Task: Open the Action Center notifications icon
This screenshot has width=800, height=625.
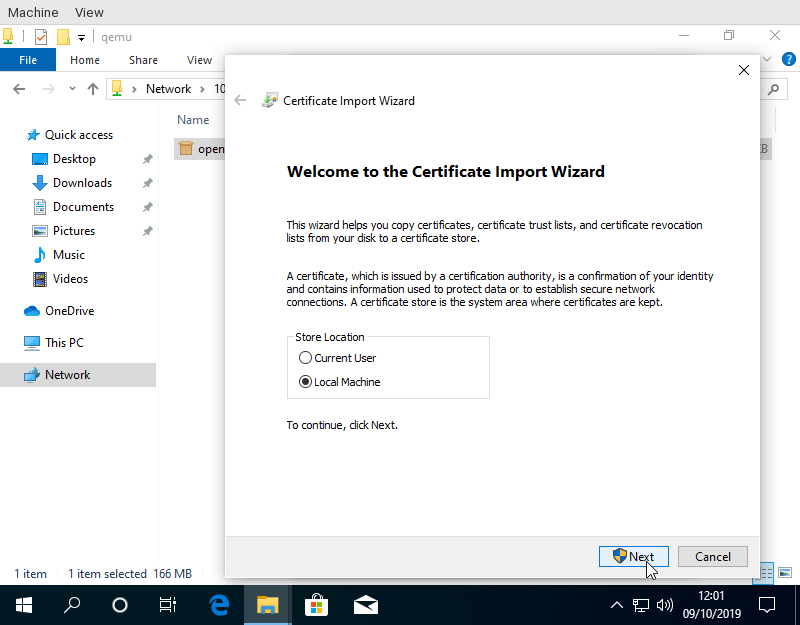Action: pos(767,605)
